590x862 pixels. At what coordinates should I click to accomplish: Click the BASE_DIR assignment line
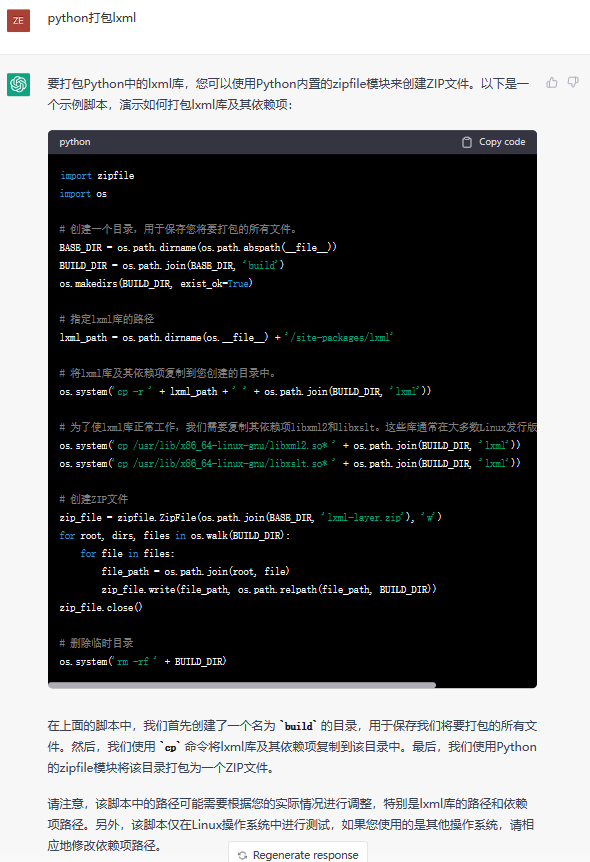coord(198,247)
